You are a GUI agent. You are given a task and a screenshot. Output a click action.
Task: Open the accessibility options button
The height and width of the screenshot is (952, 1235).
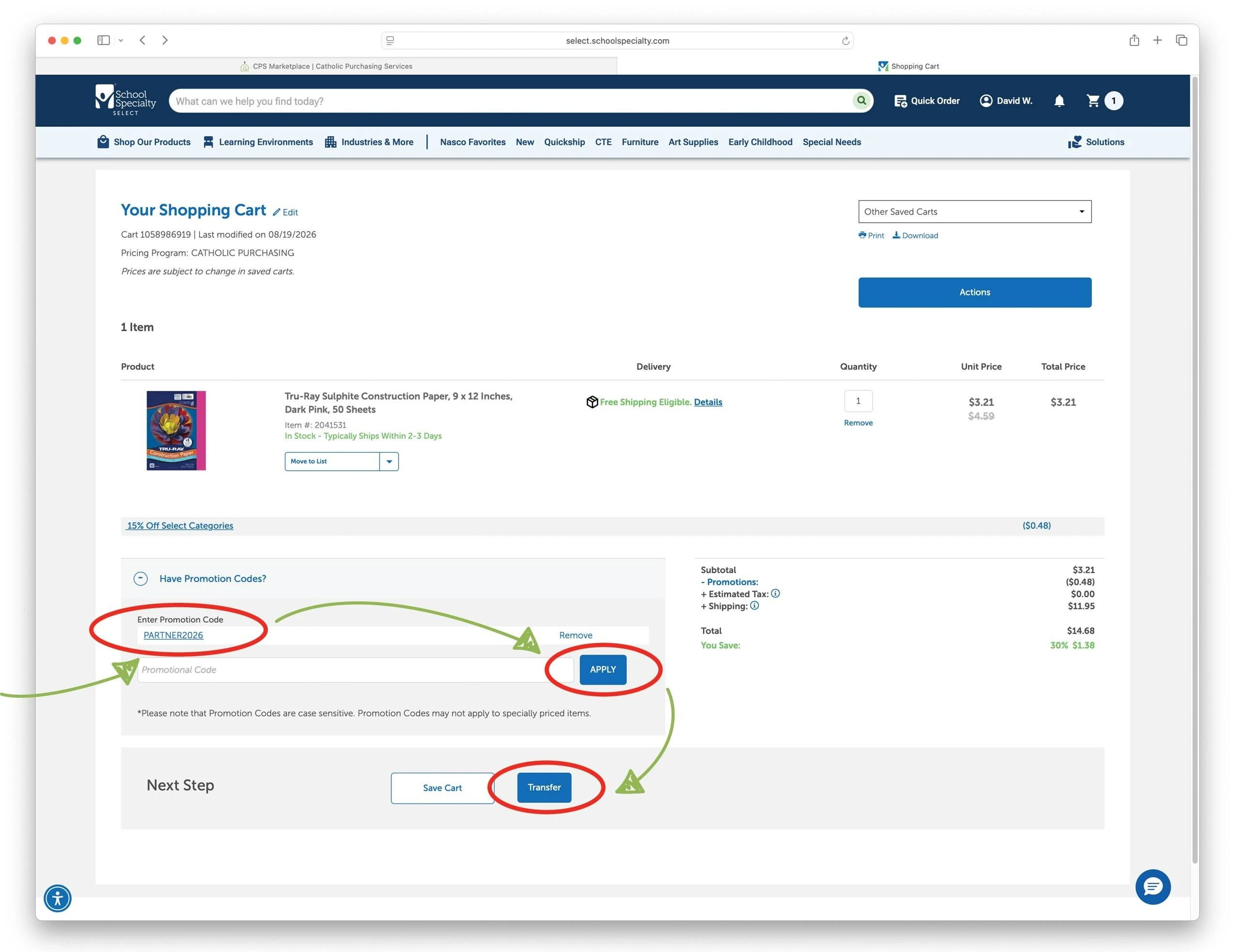58,898
